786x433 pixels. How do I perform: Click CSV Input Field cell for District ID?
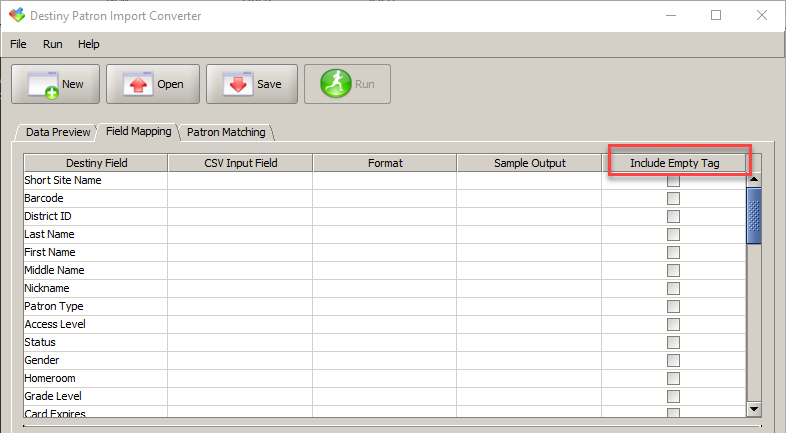click(x=240, y=216)
